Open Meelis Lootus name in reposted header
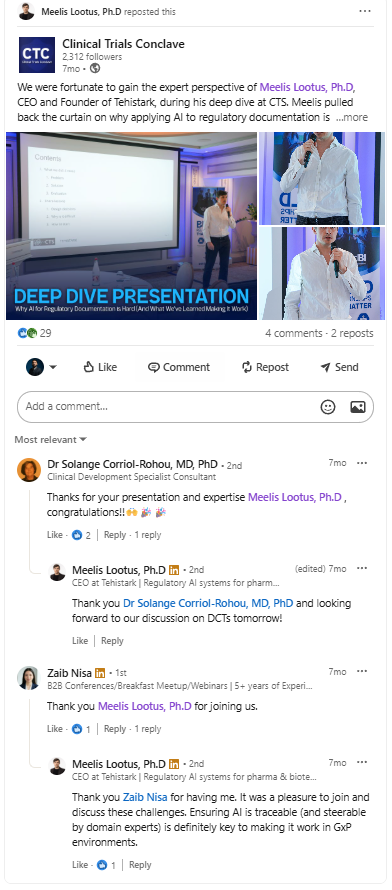Screen dimensions: 392x890 [x=81, y=12]
